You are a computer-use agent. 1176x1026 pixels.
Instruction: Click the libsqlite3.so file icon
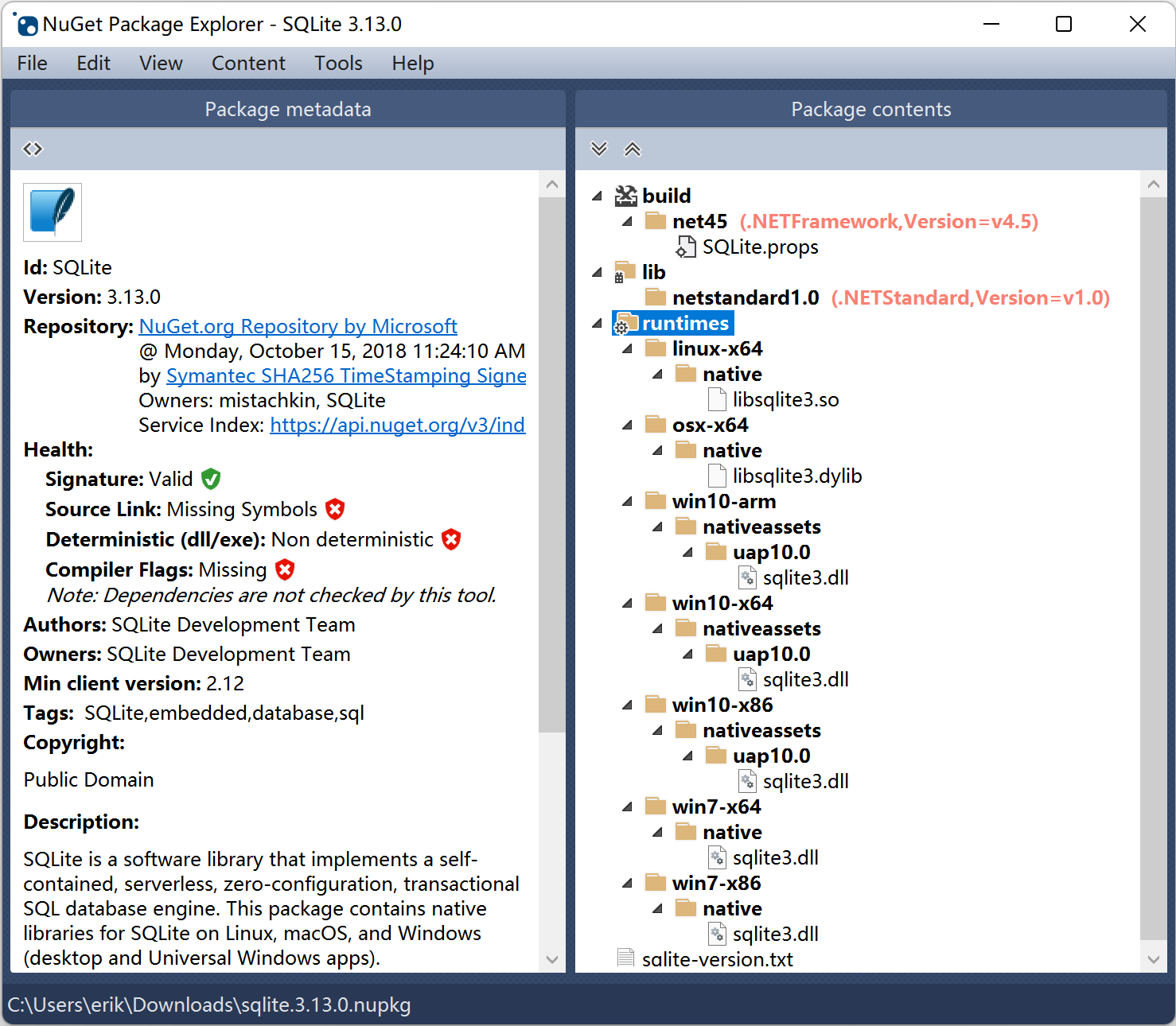pyautogui.click(x=717, y=399)
